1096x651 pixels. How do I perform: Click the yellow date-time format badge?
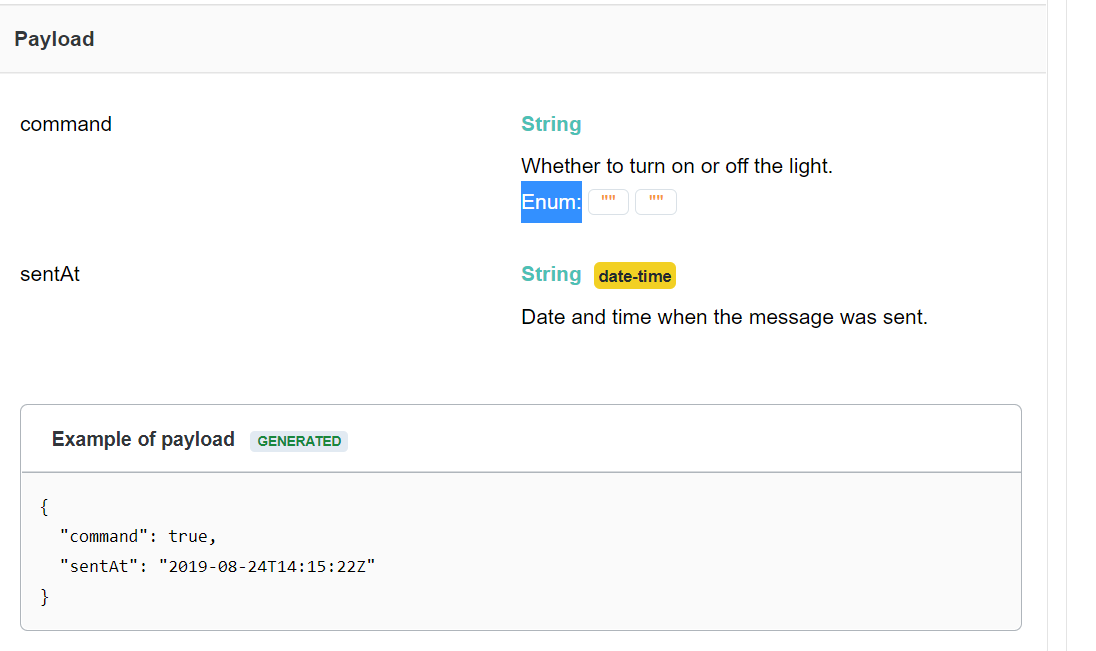pos(635,276)
